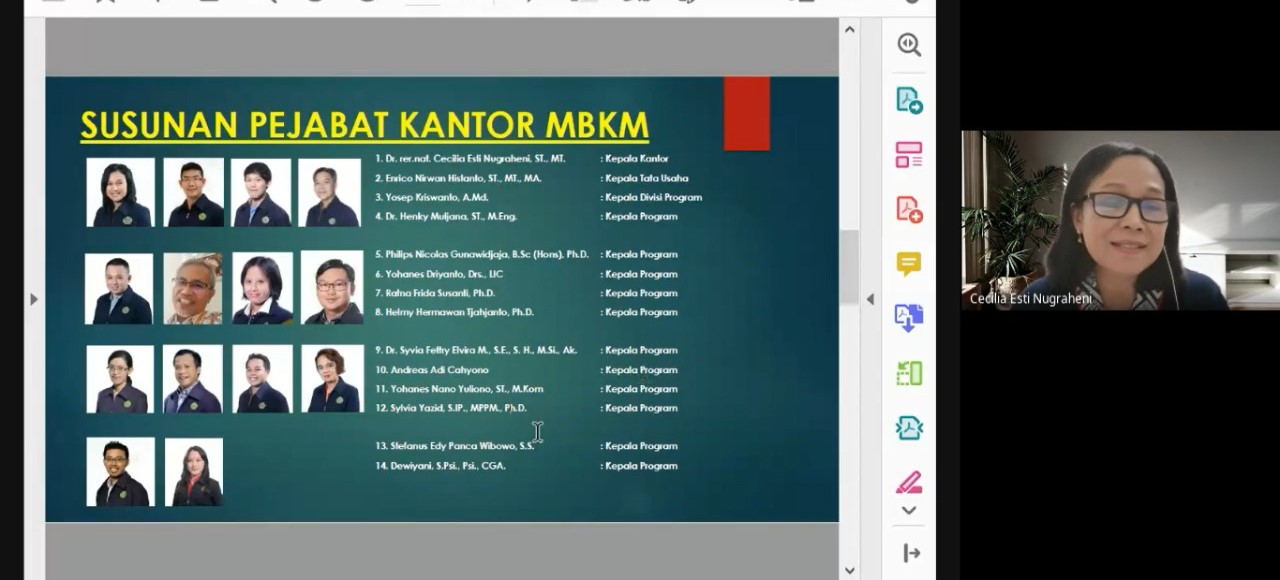Image resolution: width=1280 pixels, height=580 pixels.
Task: Click the vertical scrollbar thumb
Action: pos(849,266)
